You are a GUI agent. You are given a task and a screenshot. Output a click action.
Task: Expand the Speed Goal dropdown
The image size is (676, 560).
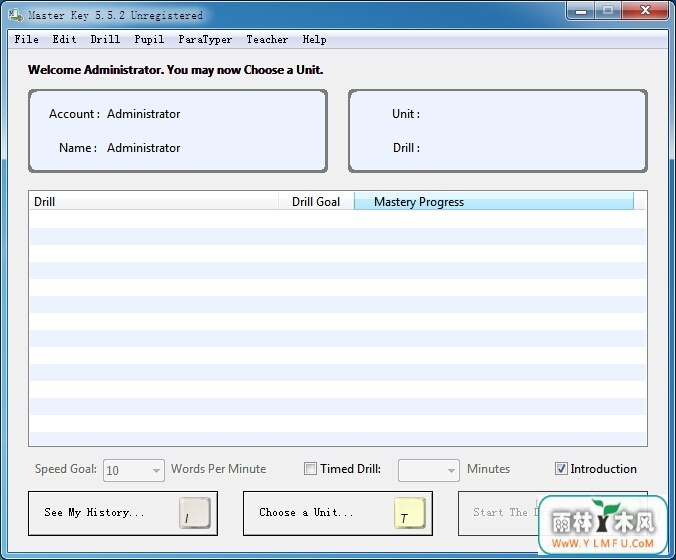coord(156,470)
